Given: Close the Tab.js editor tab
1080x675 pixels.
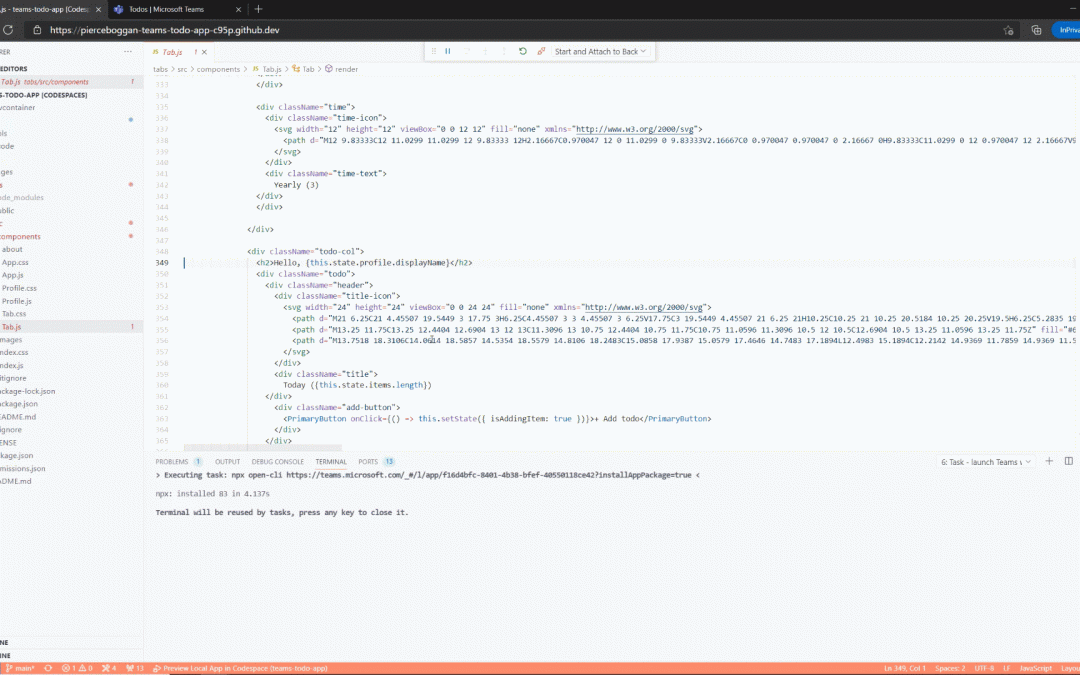Looking at the screenshot, I should pos(204,51).
